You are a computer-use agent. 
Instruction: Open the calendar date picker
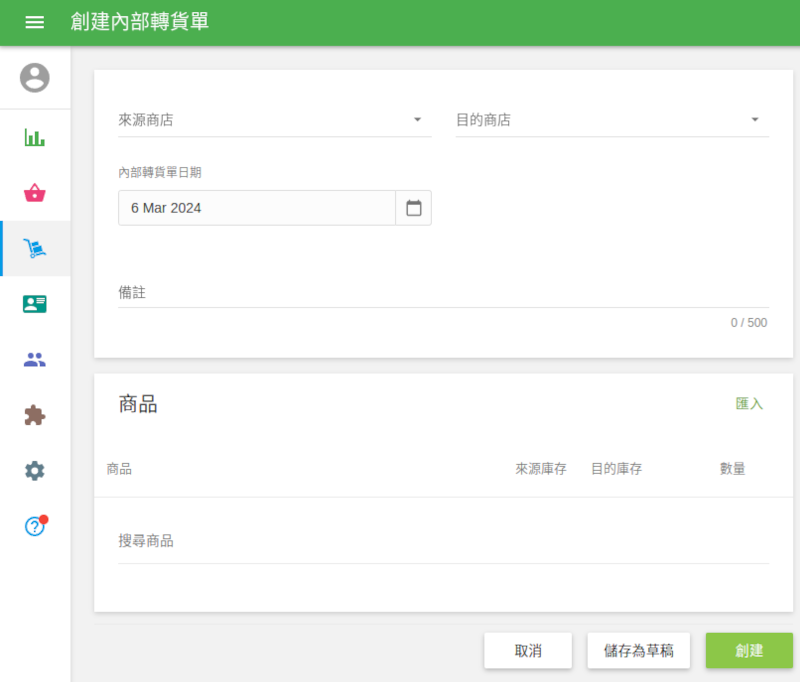pos(414,208)
